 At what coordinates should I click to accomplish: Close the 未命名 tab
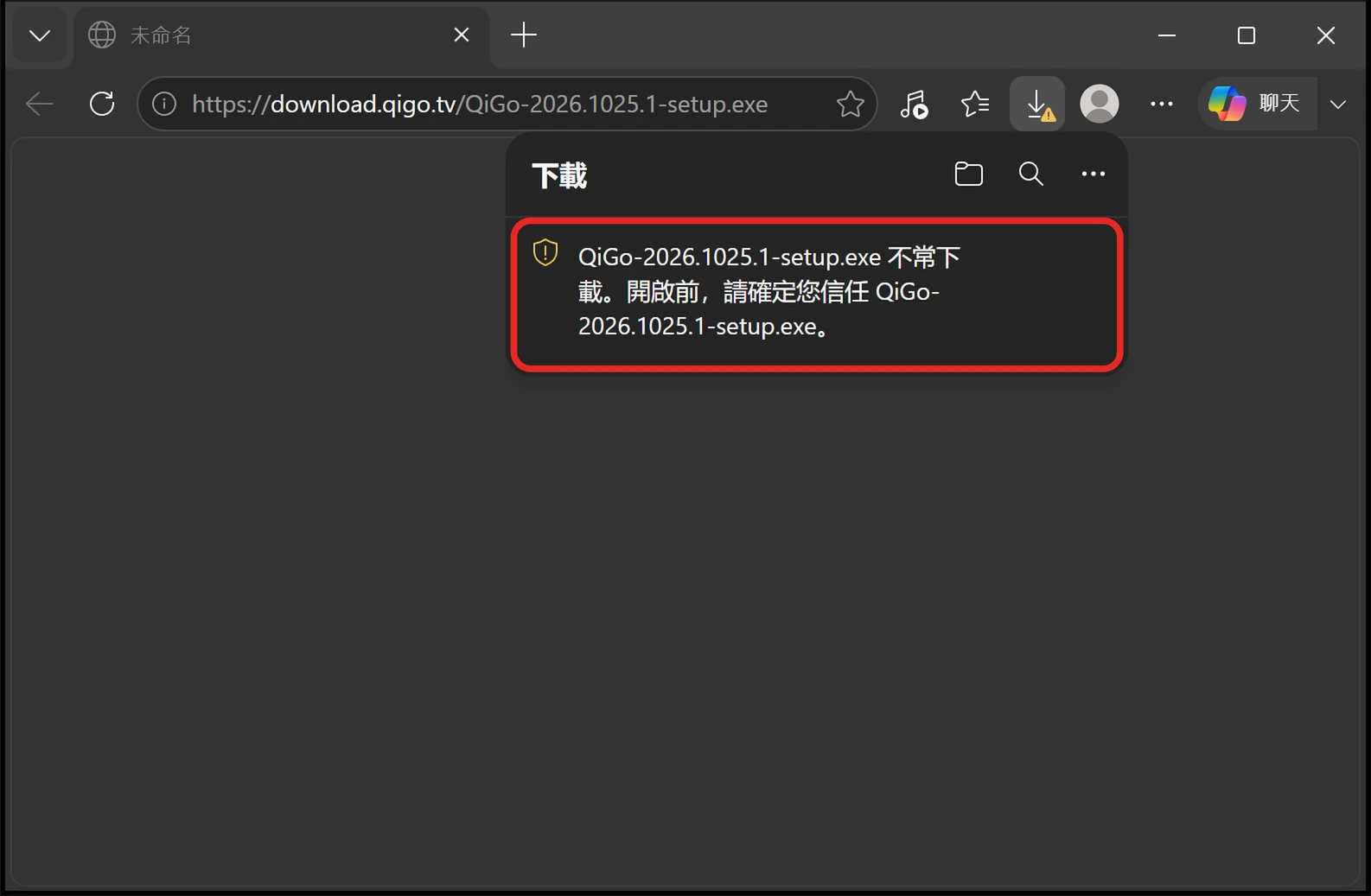click(462, 35)
